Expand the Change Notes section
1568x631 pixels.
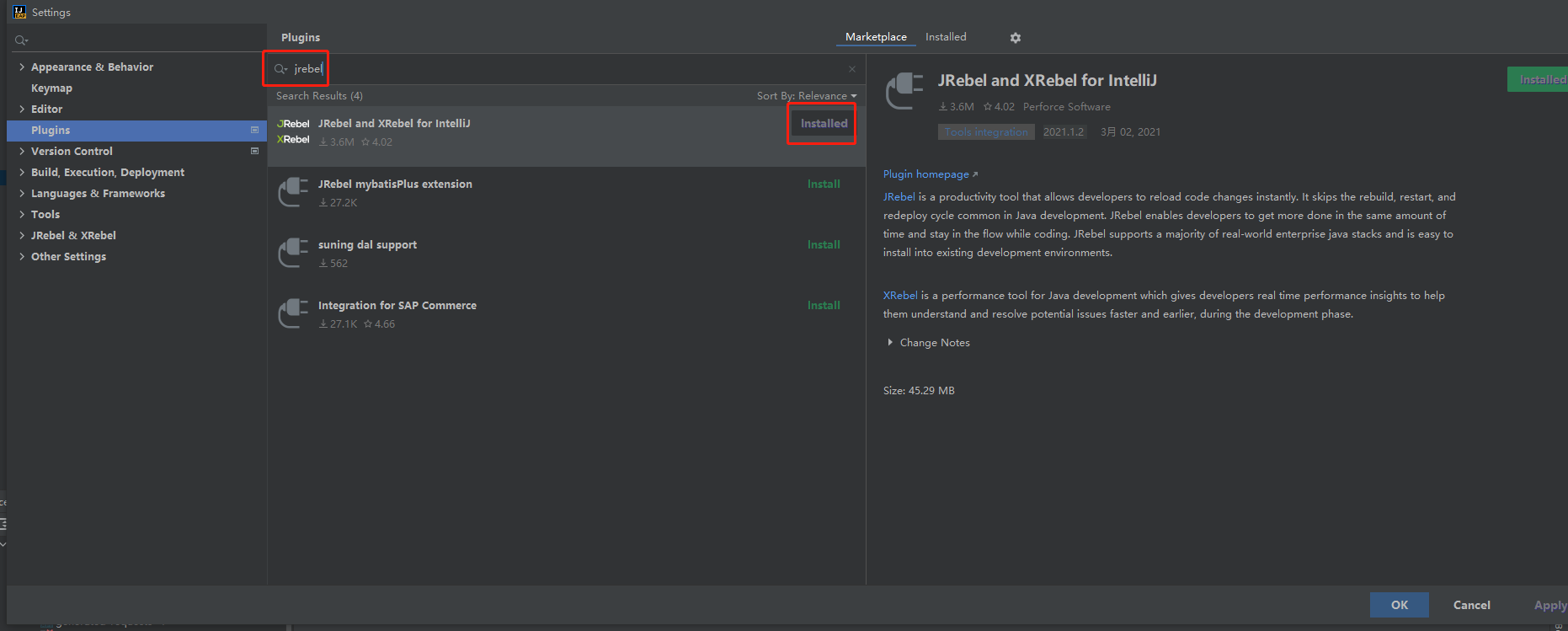point(890,342)
